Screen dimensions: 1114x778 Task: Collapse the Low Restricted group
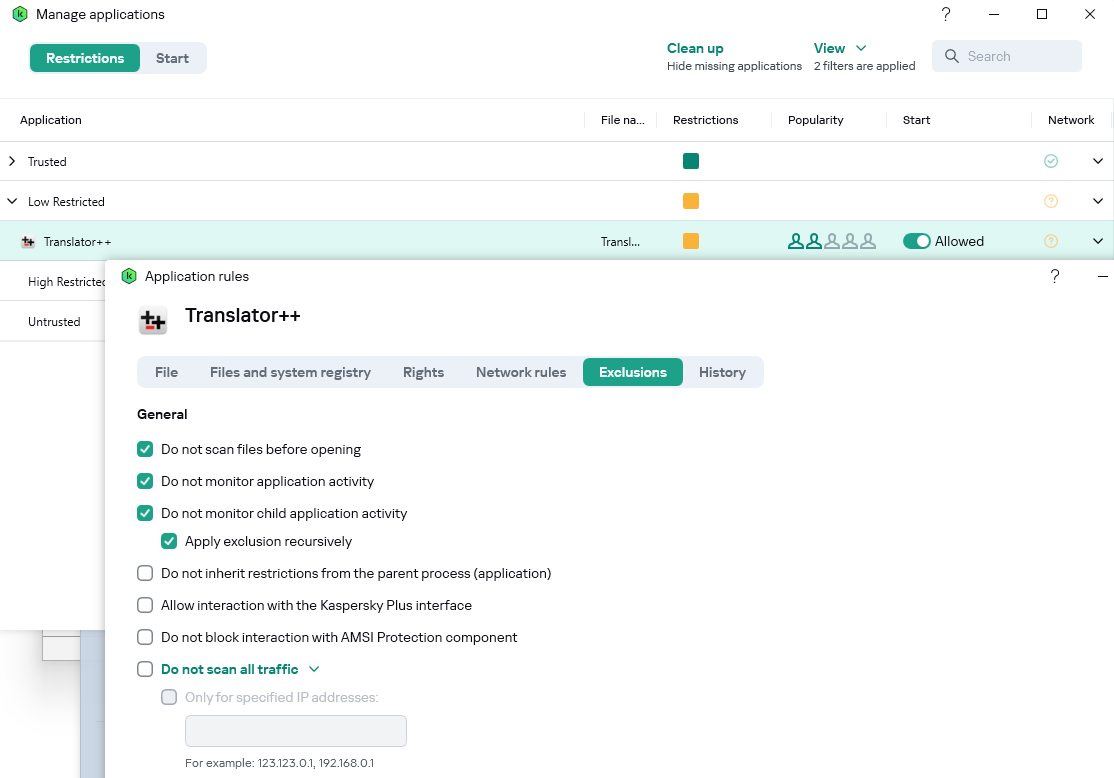pyautogui.click(x=12, y=201)
